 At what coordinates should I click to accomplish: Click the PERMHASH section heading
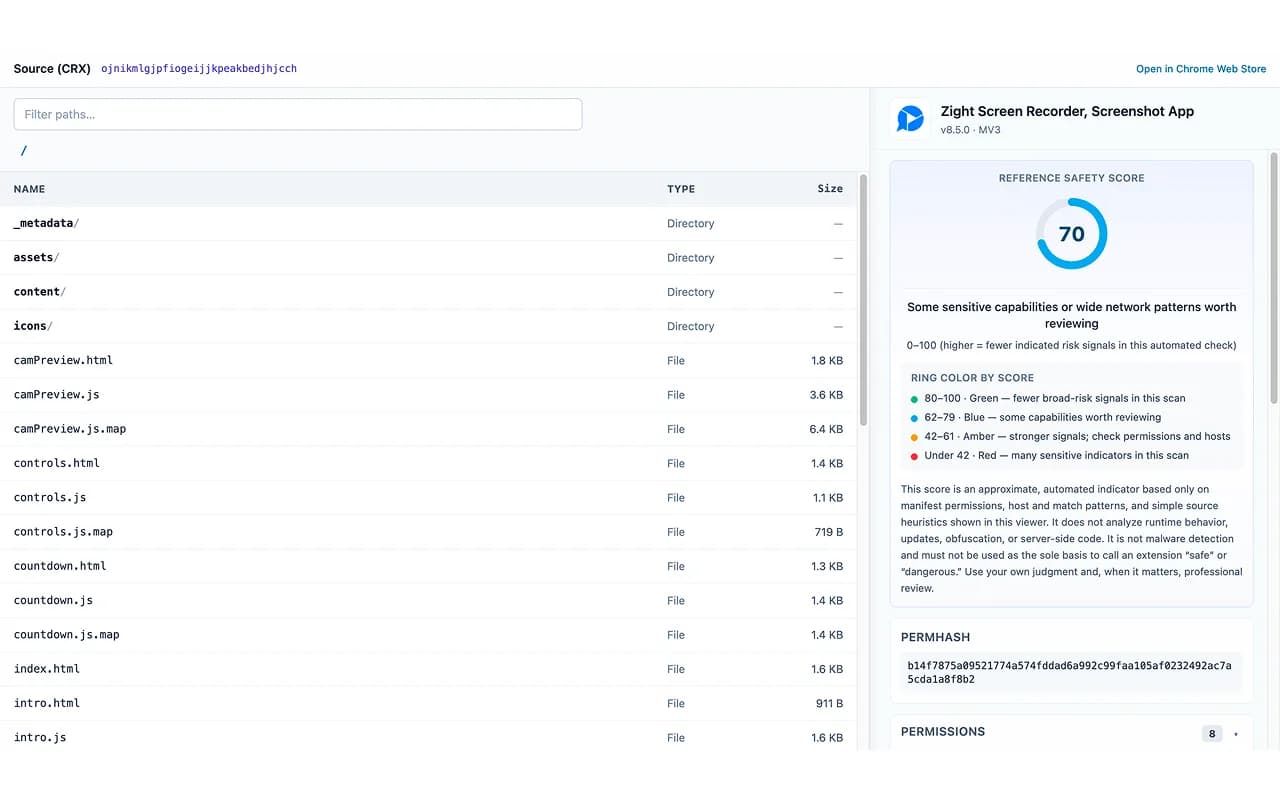click(935, 637)
